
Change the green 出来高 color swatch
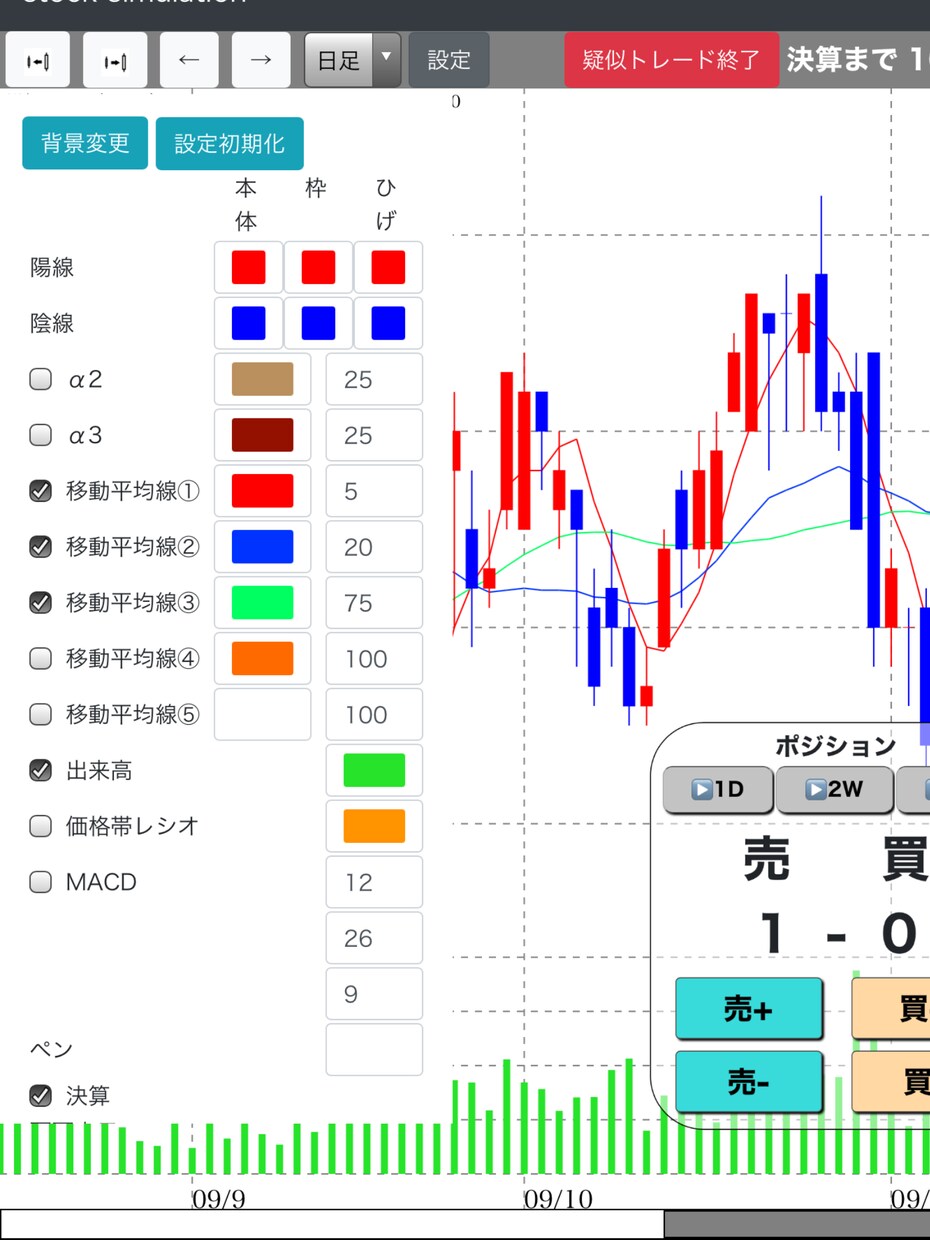pyautogui.click(x=374, y=770)
